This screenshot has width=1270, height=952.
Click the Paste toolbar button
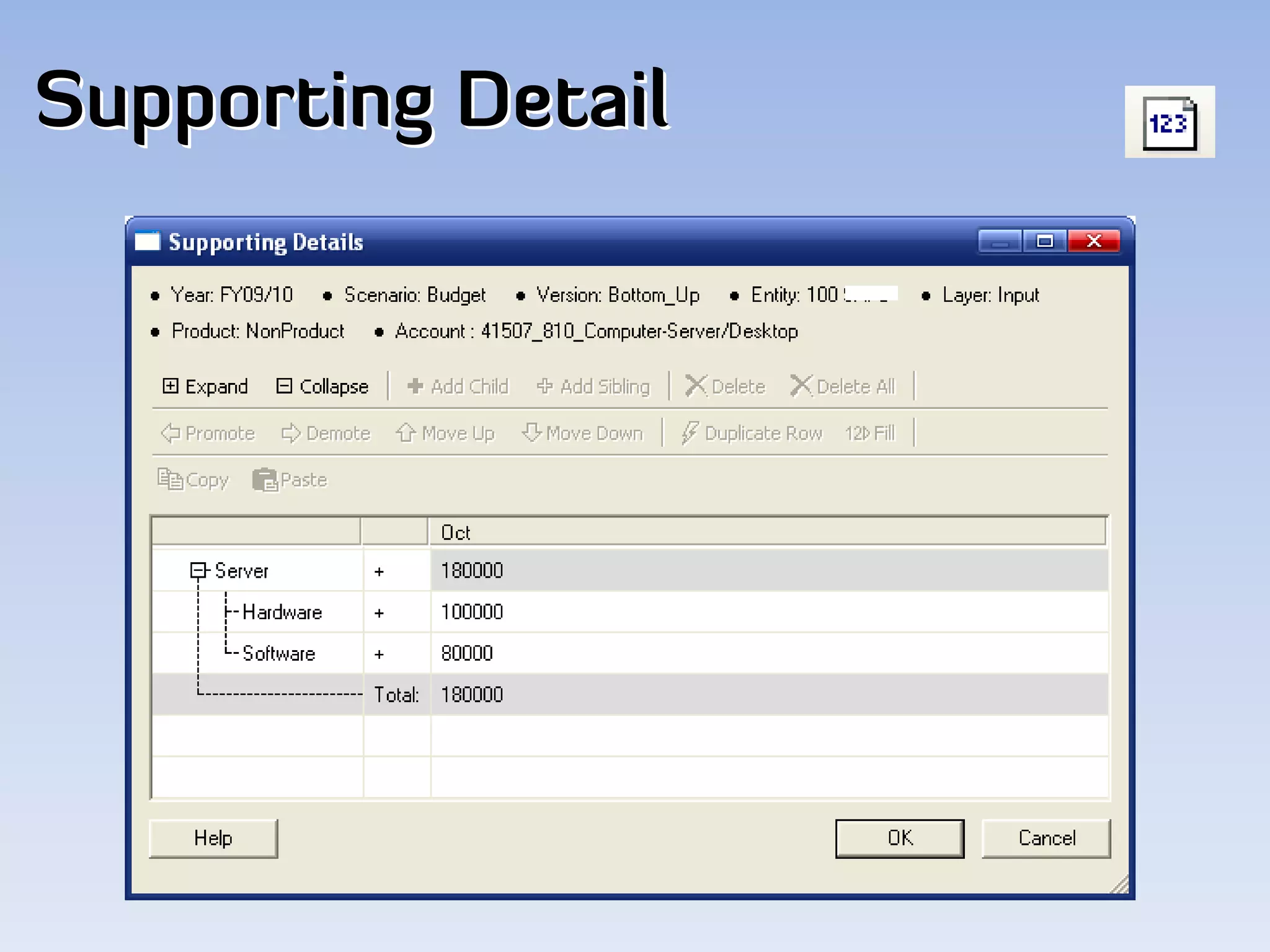pos(290,480)
